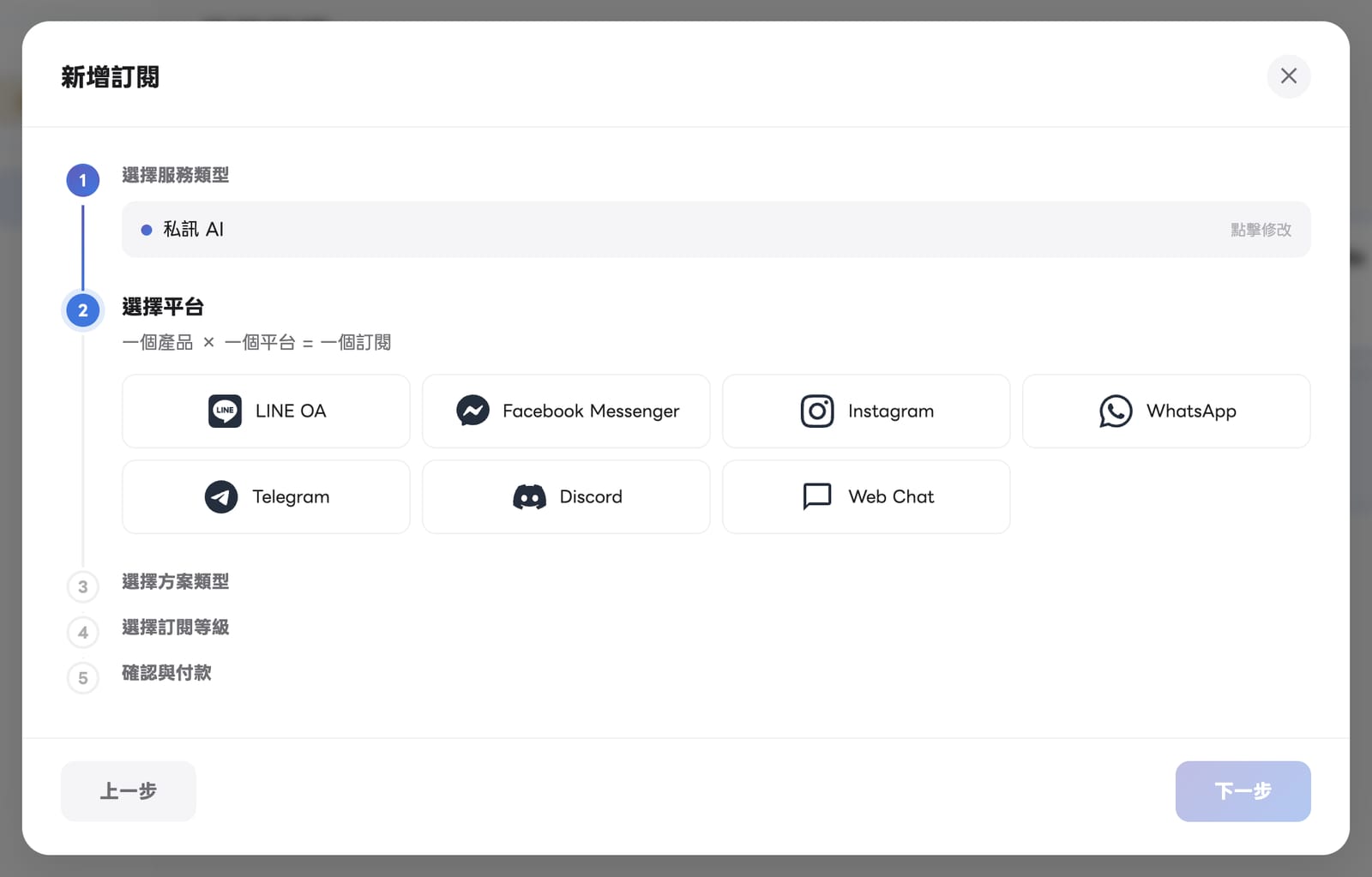Click the 選擇平台 step heading
The width and height of the screenshot is (1372, 877).
[163, 307]
